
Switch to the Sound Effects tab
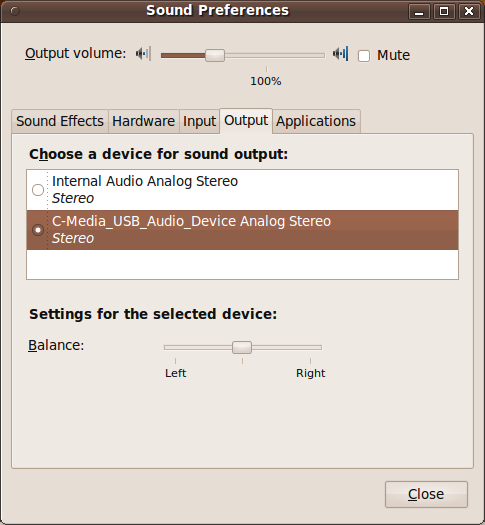click(60, 121)
